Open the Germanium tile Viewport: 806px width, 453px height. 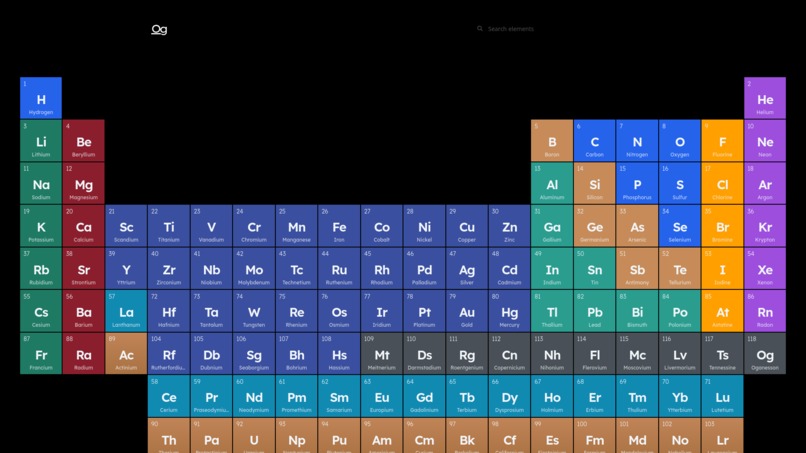(595, 226)
